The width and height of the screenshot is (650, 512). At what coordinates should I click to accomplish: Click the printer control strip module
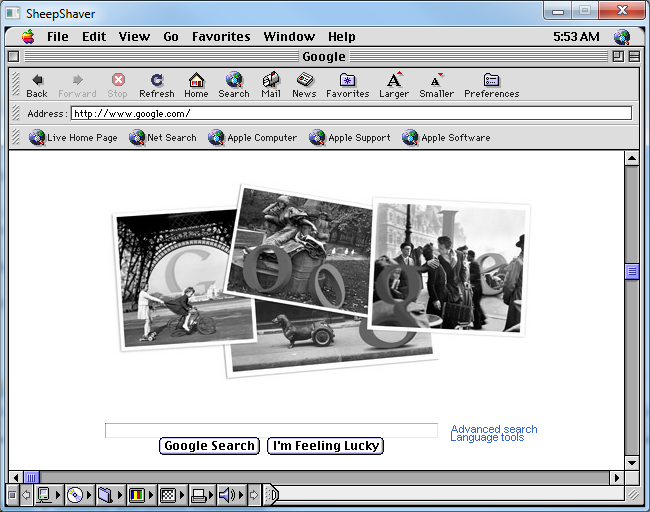(199, 495)
